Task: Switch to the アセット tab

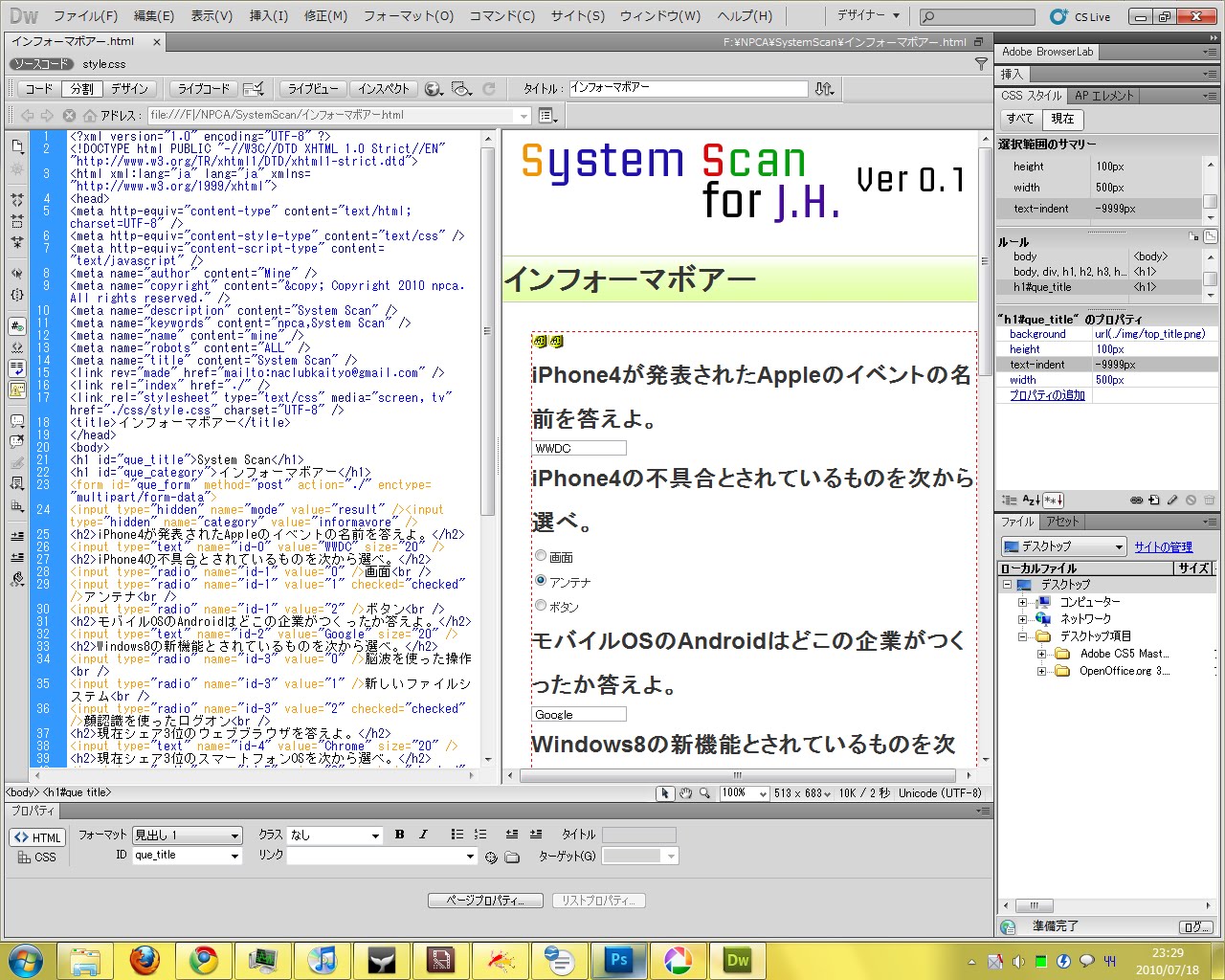Action: [x=1062, y=522]
